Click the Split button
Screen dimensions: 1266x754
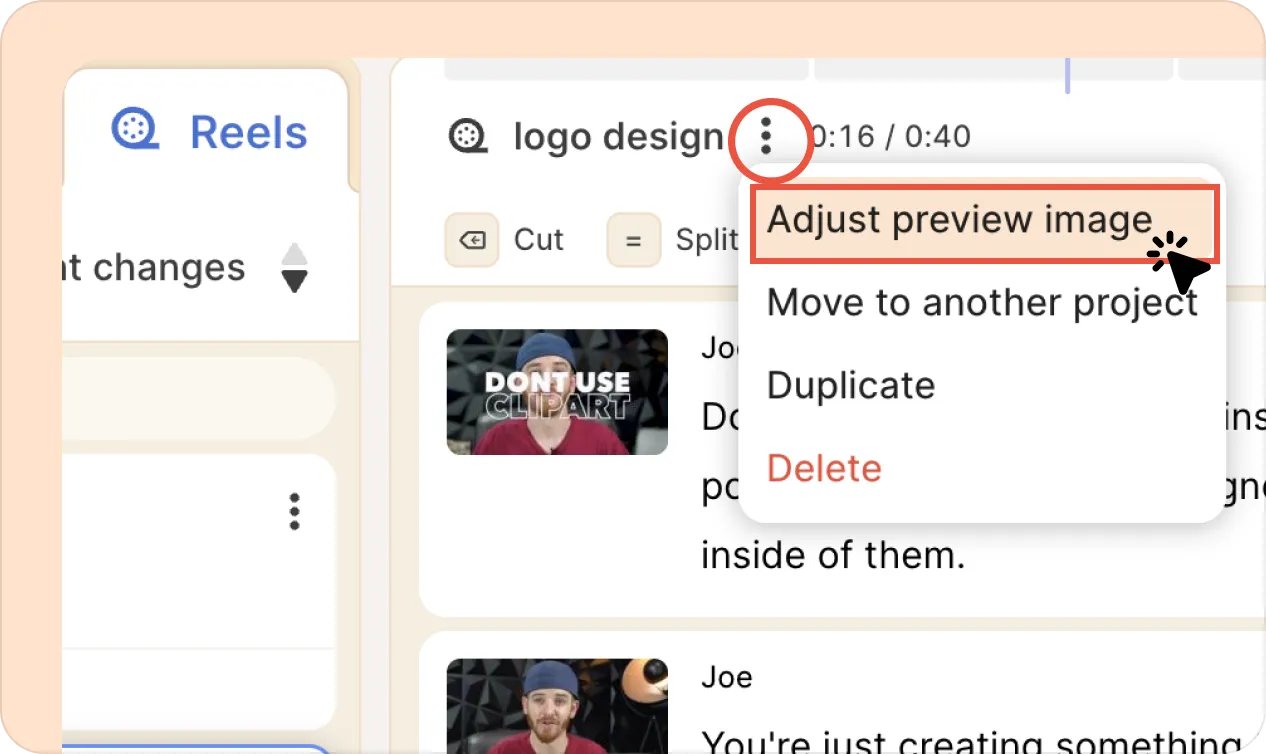(x=673, y=240)
